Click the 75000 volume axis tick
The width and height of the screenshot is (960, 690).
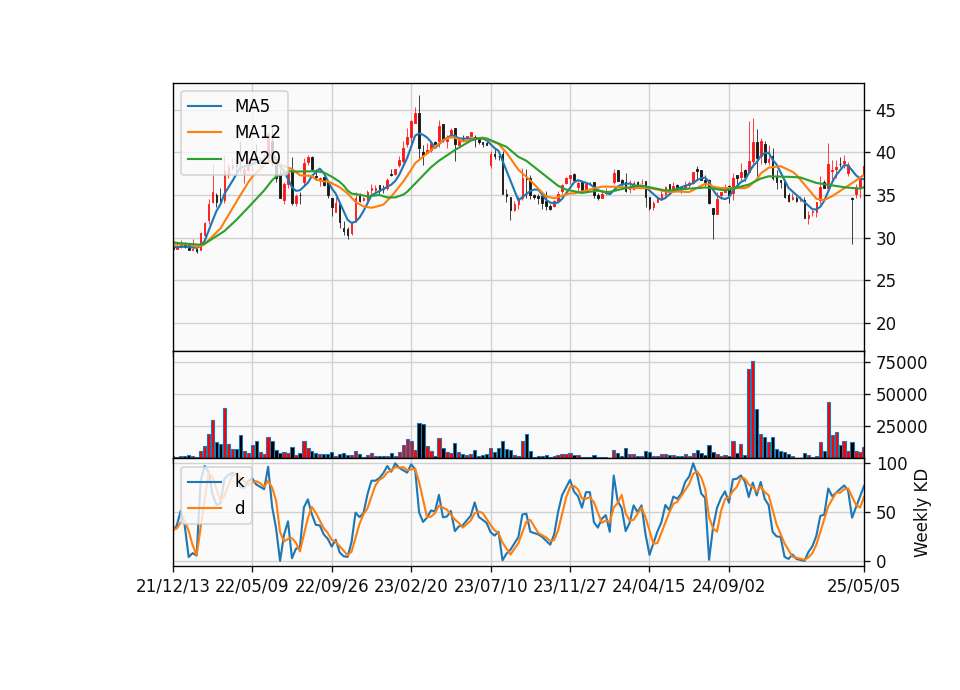901,363
